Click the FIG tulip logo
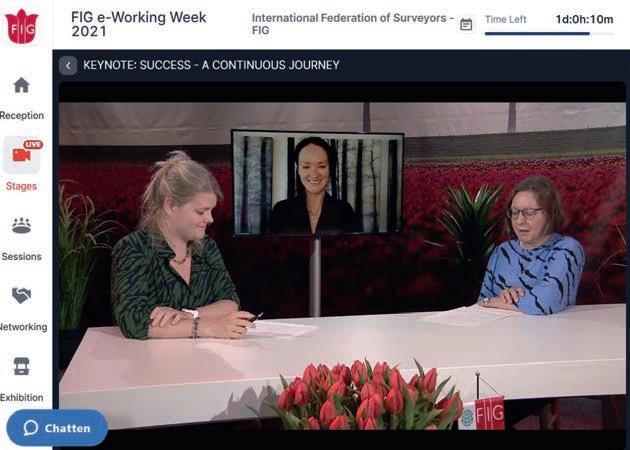The width and height of the screenshot is (630, 450). 22,26
